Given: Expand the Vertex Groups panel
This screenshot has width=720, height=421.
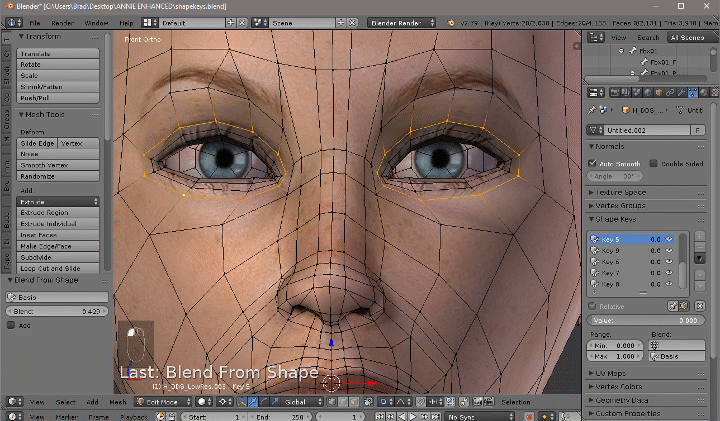Looking at the screenshot, I should point(623,205).
